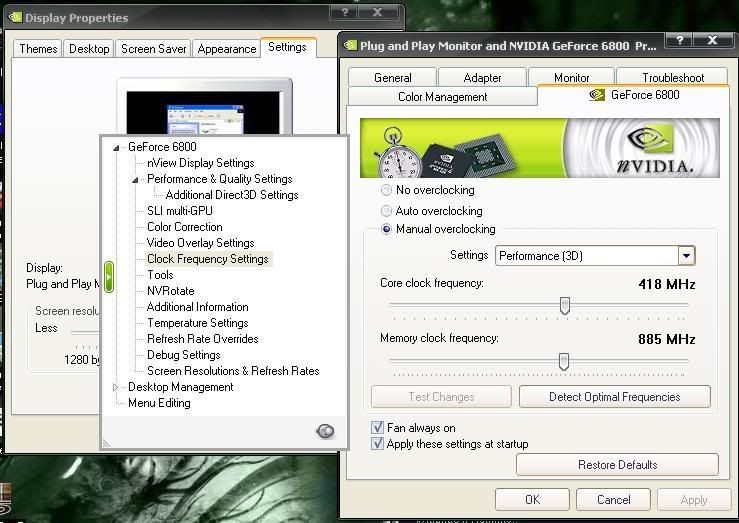Switch to the Monitor tab

point(572,77)
